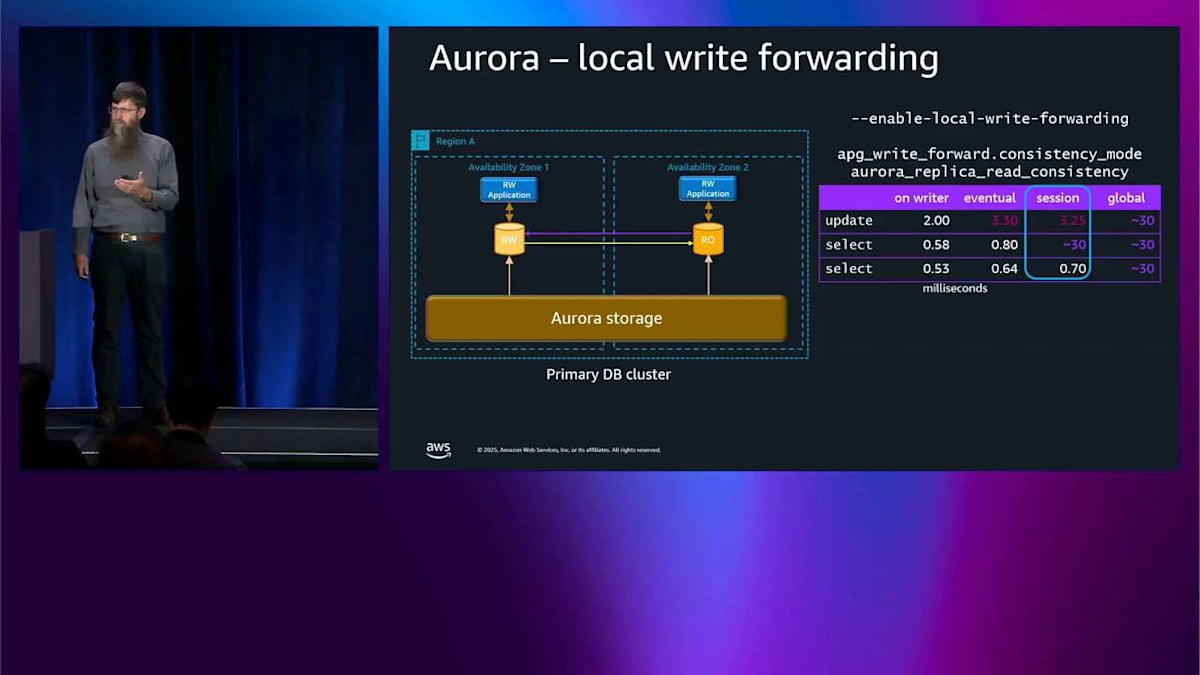Image resolution: width=1200 pixels, height=675 pixels.
Task: Click the 0.58 on-writer value
Action: (x=935, y=245)
